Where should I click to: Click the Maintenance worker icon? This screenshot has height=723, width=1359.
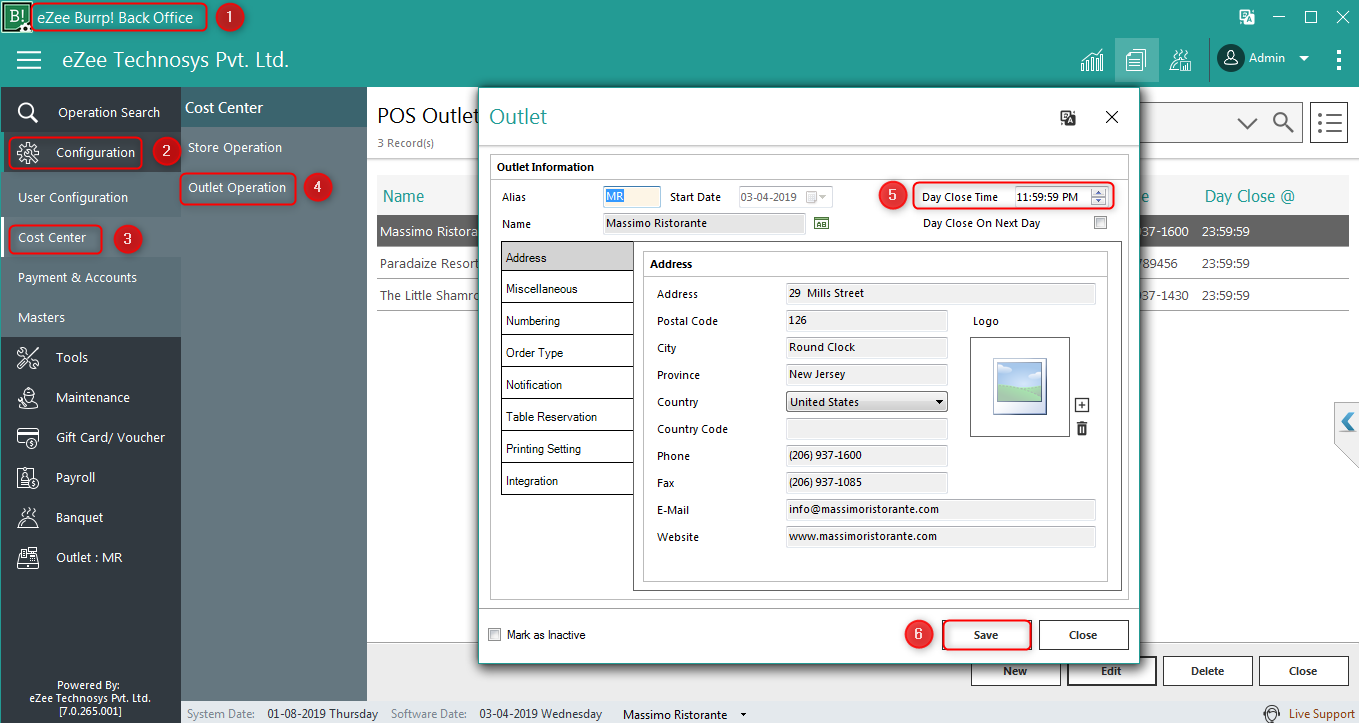click(x=28, y=397)
